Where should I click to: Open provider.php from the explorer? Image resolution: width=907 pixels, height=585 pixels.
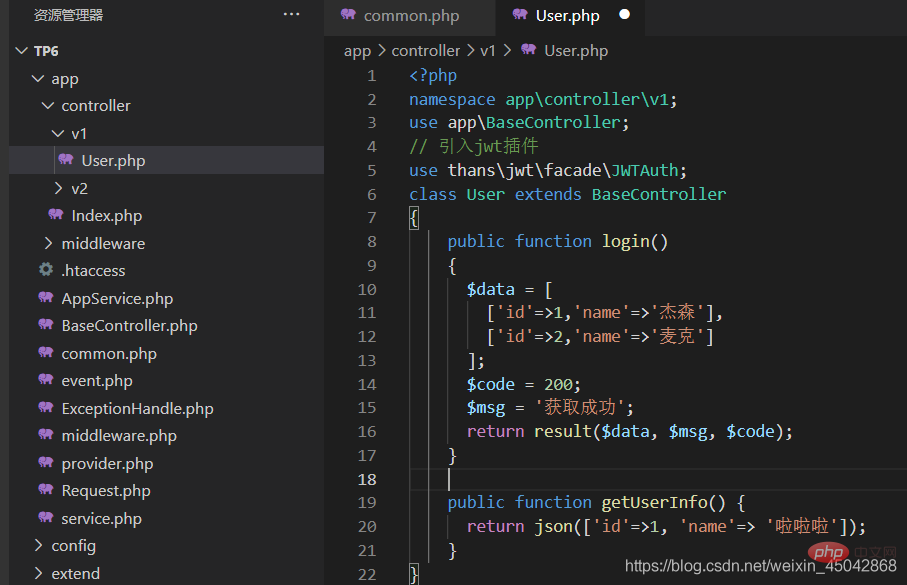click(x=108, y=463)
